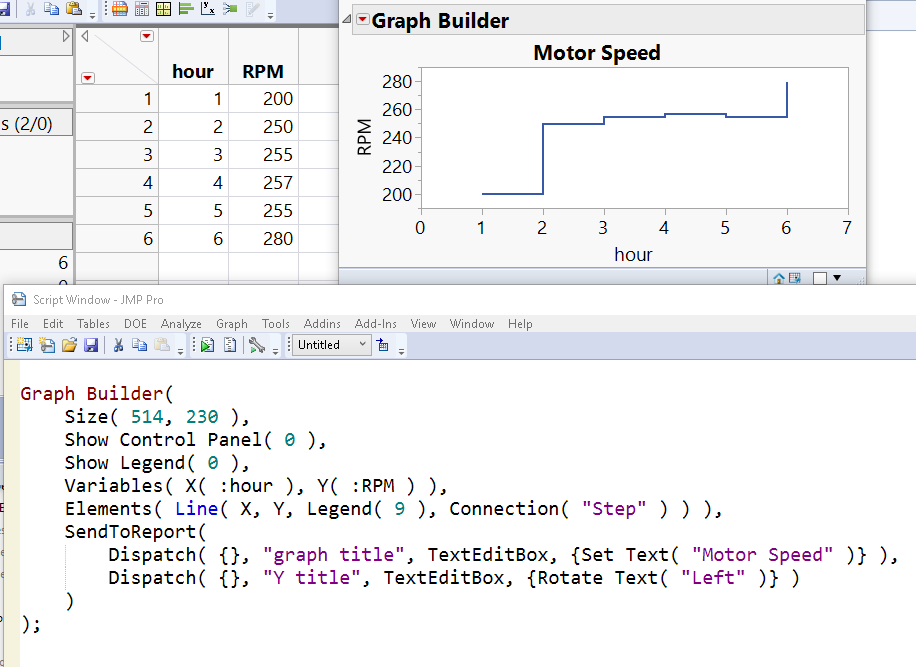Click the New Data Table icon
Image resolution: width=916 pixels, height=667 pixels.
[x=25, y=345]
